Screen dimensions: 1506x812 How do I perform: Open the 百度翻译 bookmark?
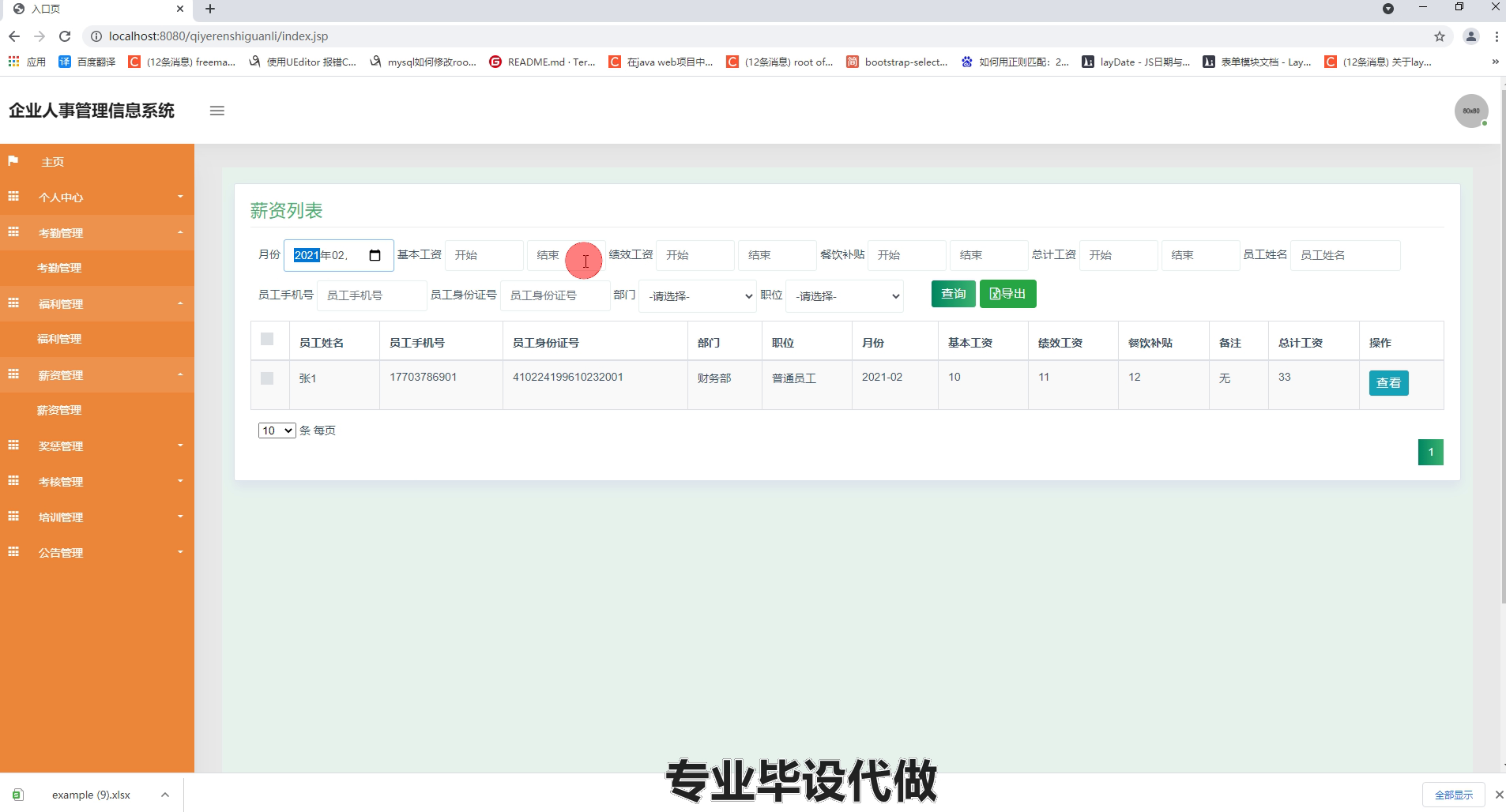coord(88,62)
